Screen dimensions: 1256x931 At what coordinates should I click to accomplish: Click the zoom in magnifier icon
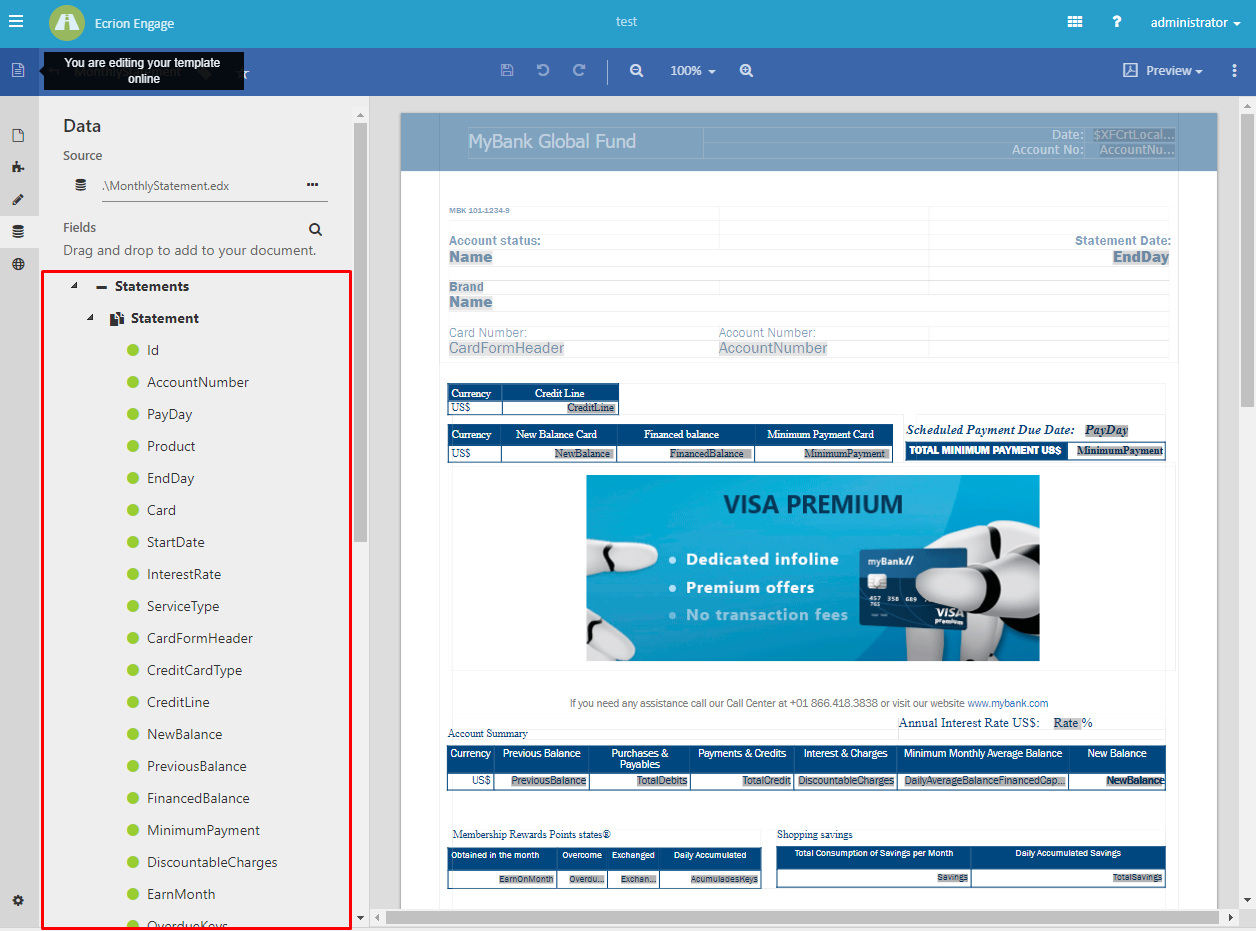click(746, 71)
